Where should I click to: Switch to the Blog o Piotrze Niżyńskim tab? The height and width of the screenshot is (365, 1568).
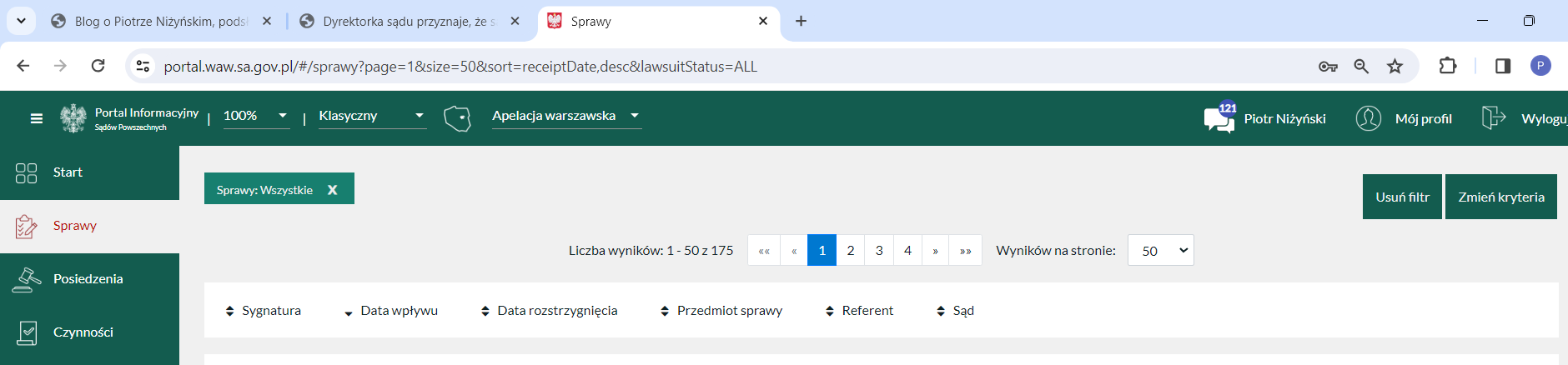coord(158,22)
